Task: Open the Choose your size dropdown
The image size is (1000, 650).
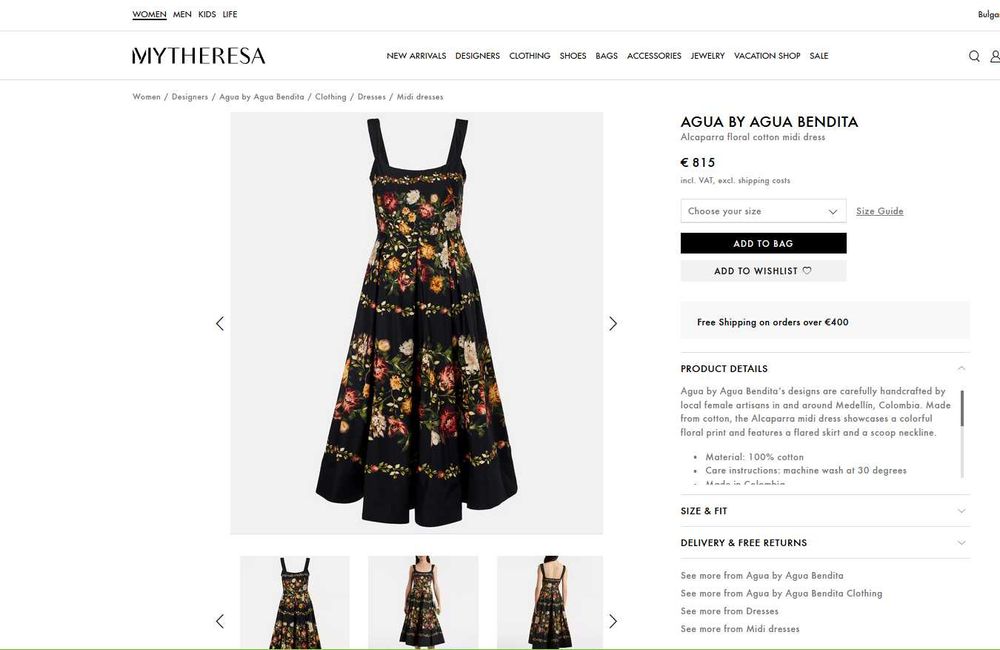Action: pyautogui.click(x=763, y=211)
